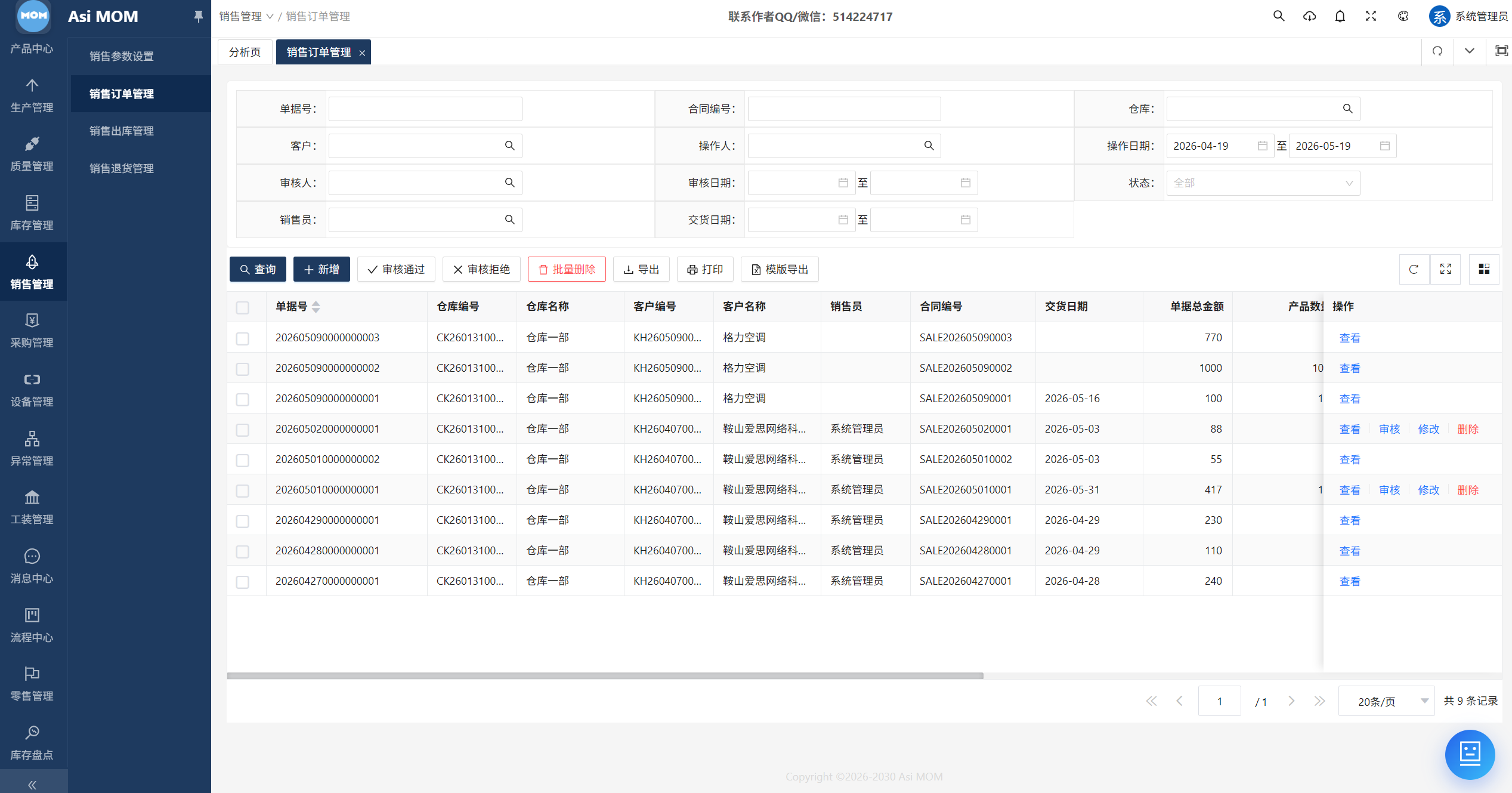Check row 202605010000000001
This screenshot has width=1512, height=793.
(x=242, y=490)
